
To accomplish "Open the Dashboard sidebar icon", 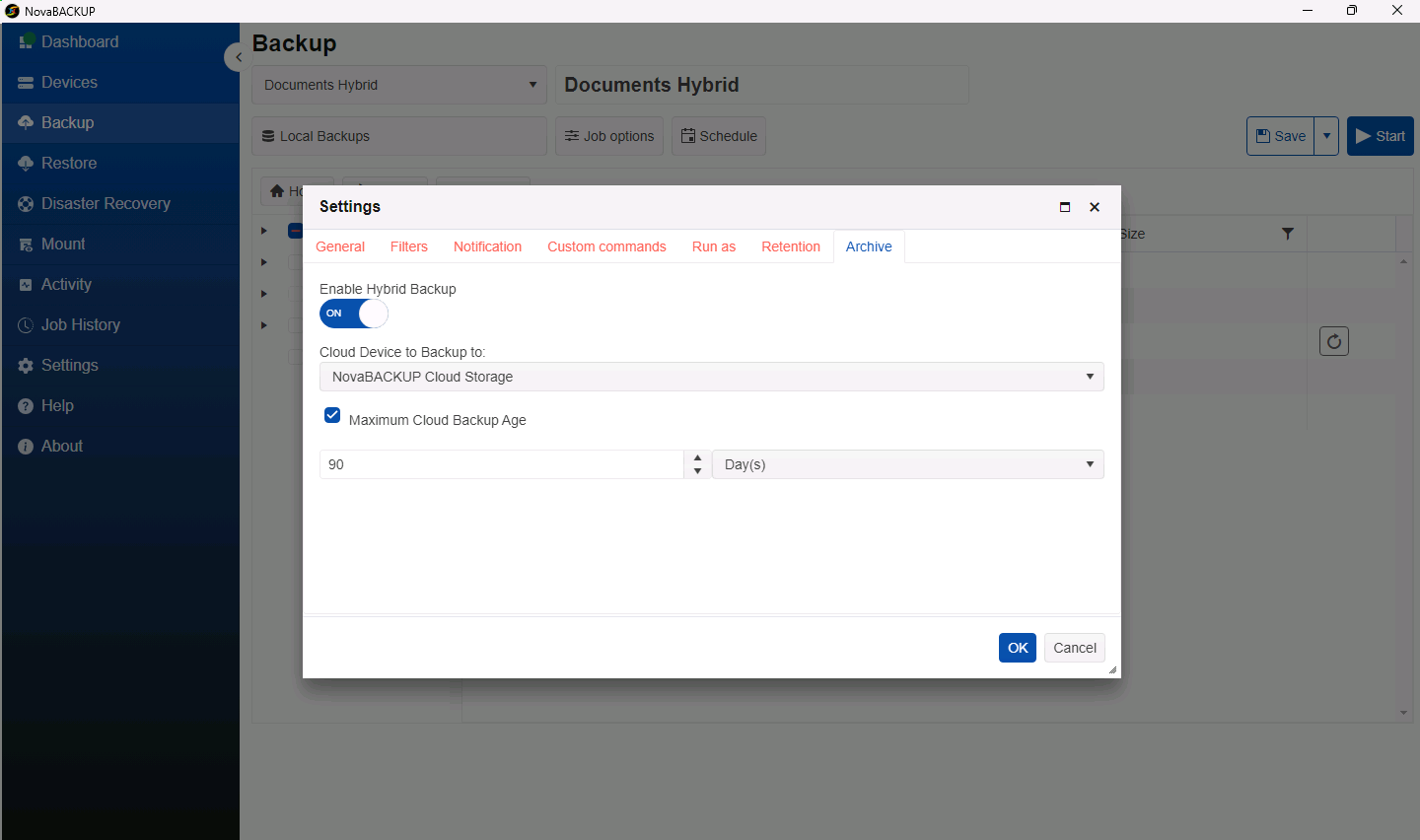I will pos(27,42).
